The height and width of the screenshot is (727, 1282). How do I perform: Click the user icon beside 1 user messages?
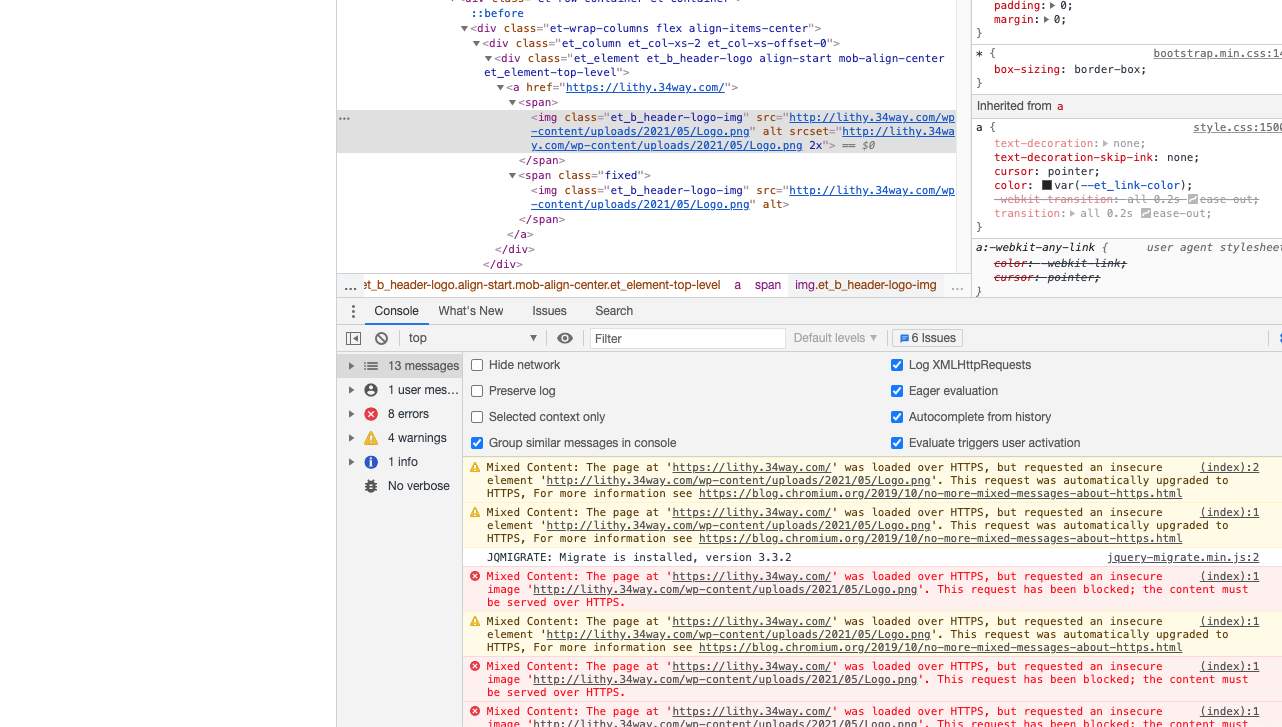pyautogui.click(x=371, y=390)
